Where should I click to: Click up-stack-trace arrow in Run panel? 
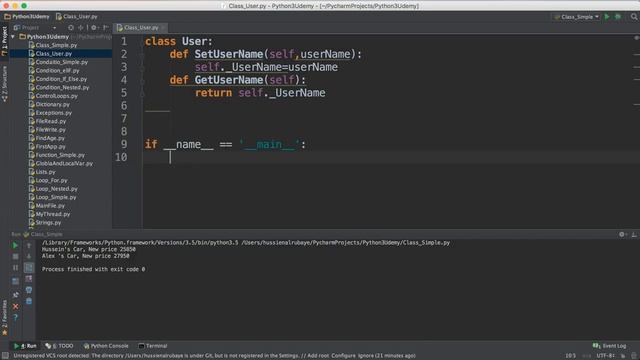click(29, 245)
